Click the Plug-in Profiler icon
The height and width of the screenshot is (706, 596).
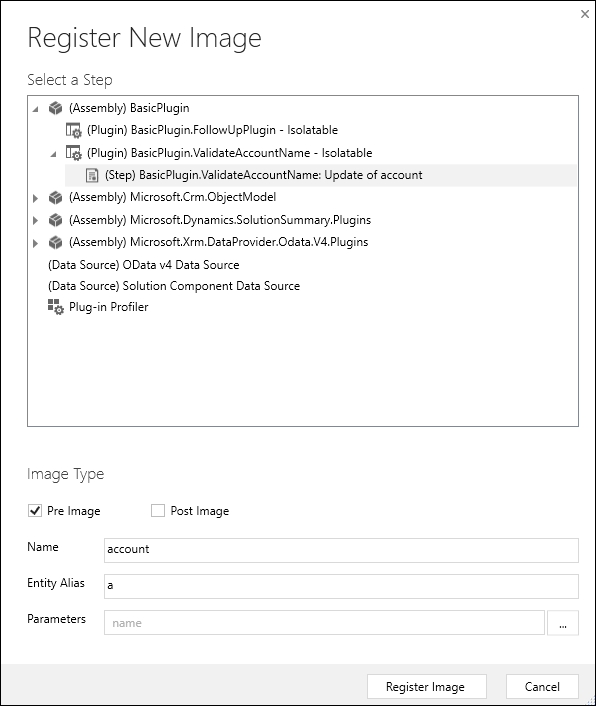56,307
